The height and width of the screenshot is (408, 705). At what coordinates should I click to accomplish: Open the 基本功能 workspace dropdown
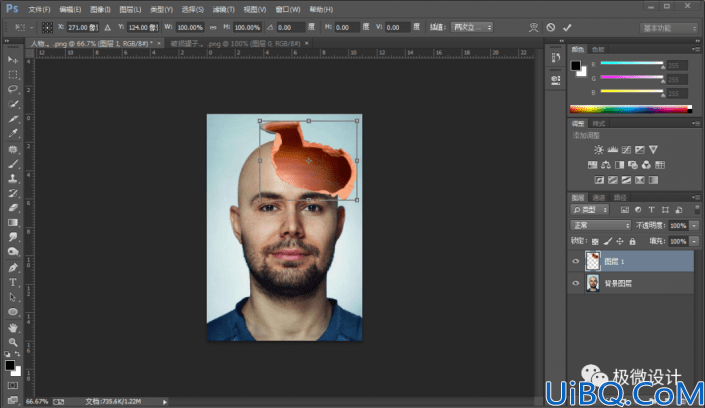click(x=669, y=28)
